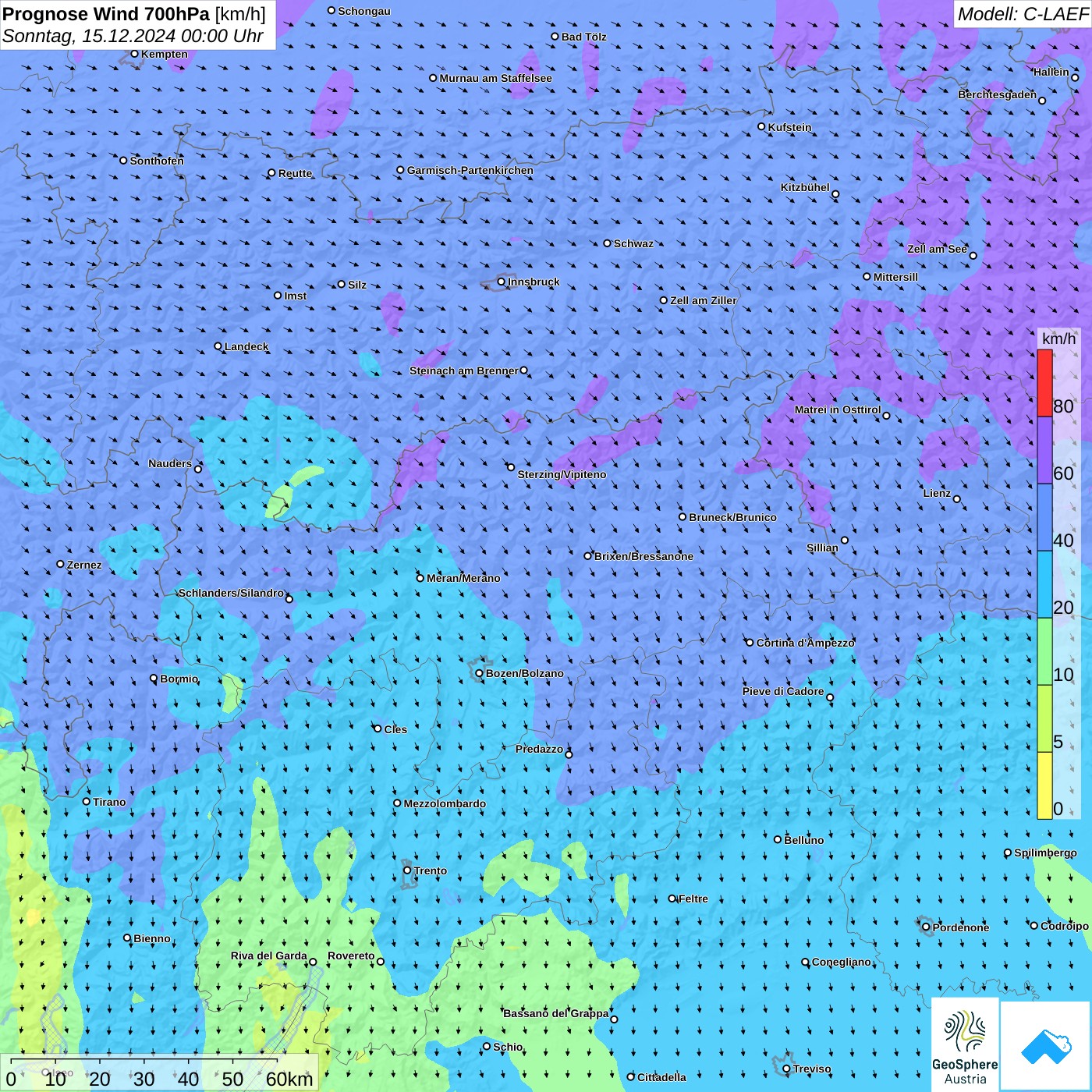Screen dimensions: 1092x1092
Task: Click the 'Brixen/Bressanone' label
Action: [644, 556]
